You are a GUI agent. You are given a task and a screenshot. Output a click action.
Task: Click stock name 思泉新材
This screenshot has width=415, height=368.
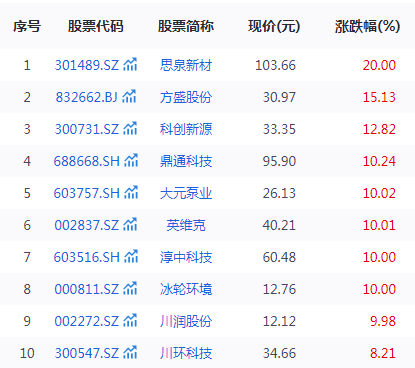(x=186, y=65)
